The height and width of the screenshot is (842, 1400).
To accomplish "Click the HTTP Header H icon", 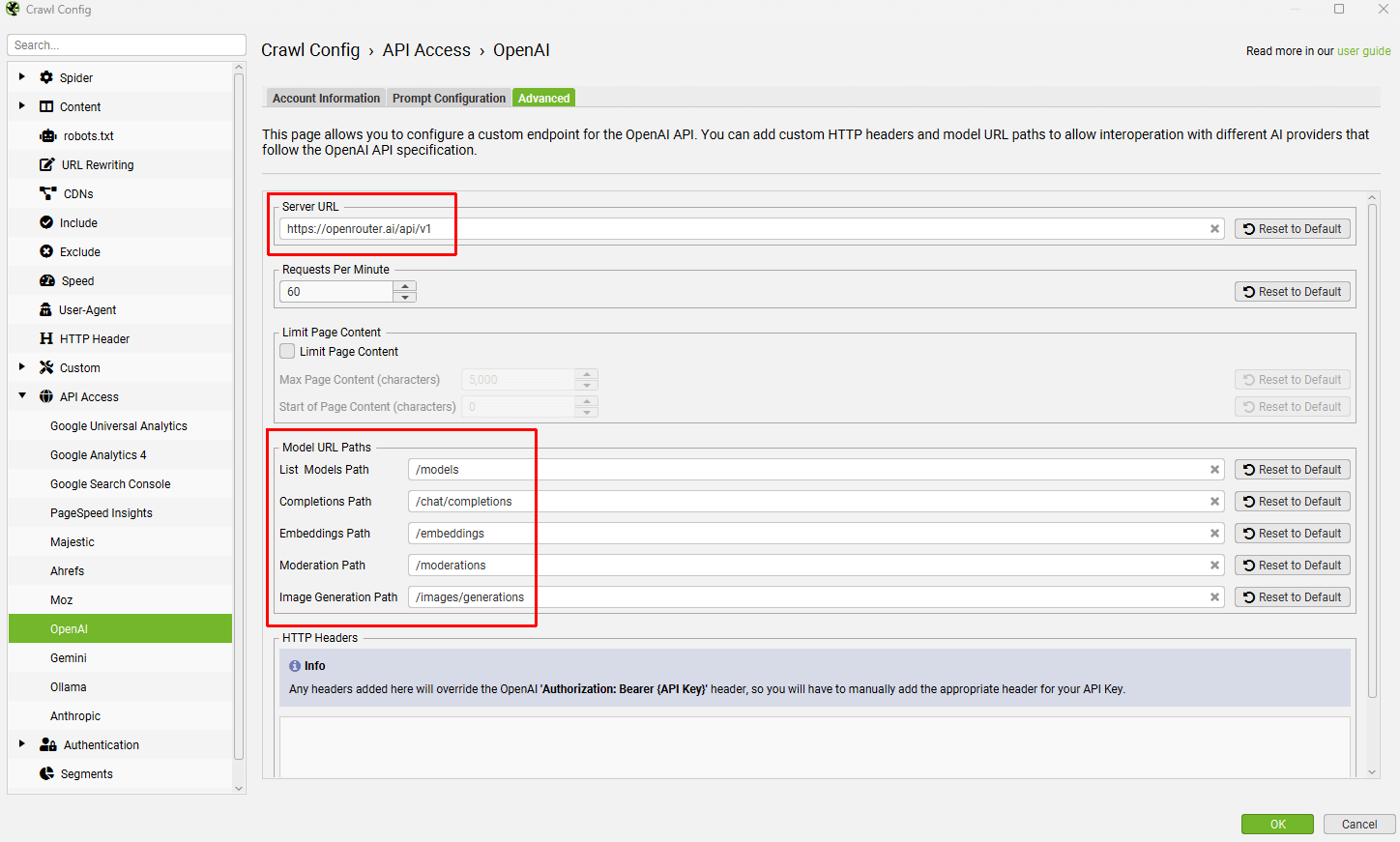I will [46, 338].
